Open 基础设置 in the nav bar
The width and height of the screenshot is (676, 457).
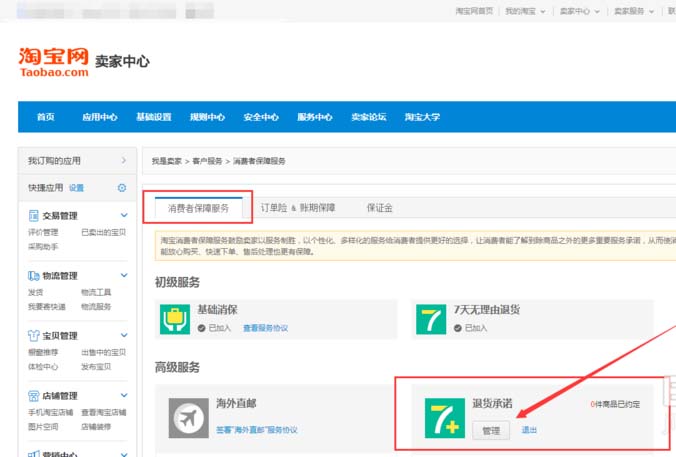point(153,117)
